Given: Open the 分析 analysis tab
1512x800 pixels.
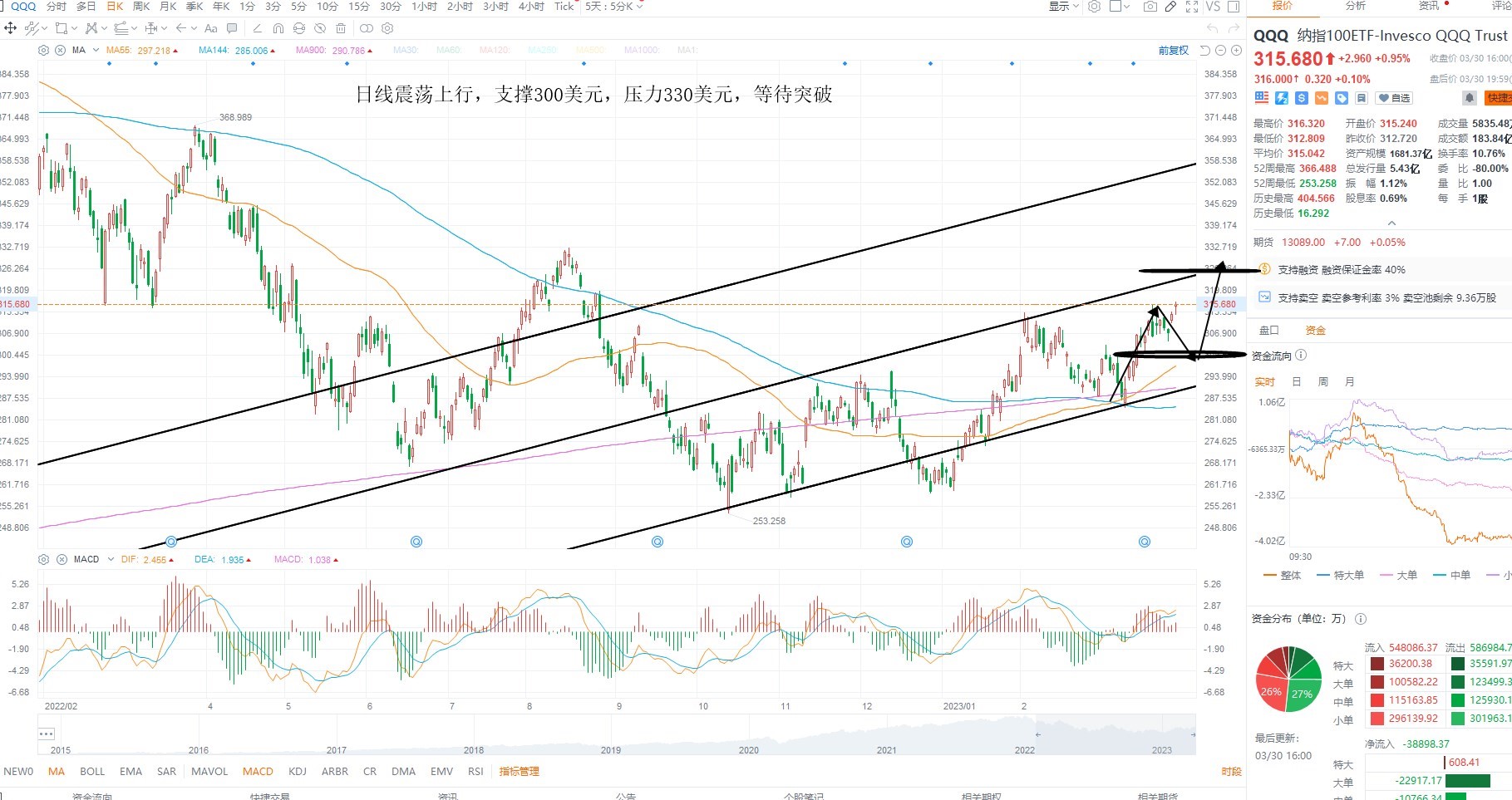Looking at the screenshot, I should point(1356,7).
